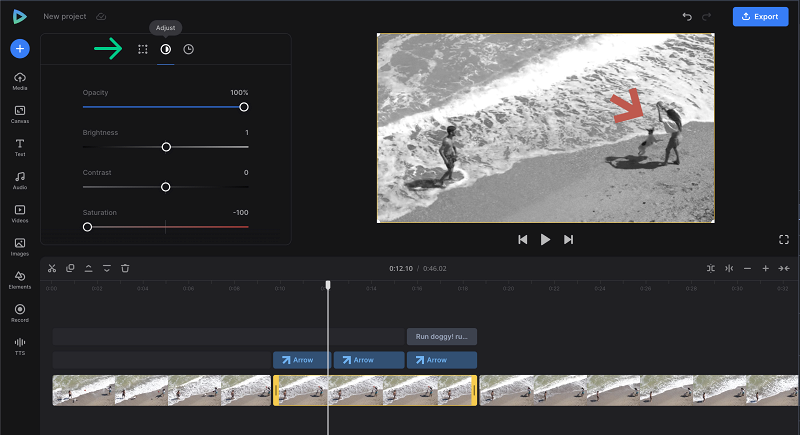This screenshot has height=435, width=800.
Task: Move selected layer down
Action: 107,268
